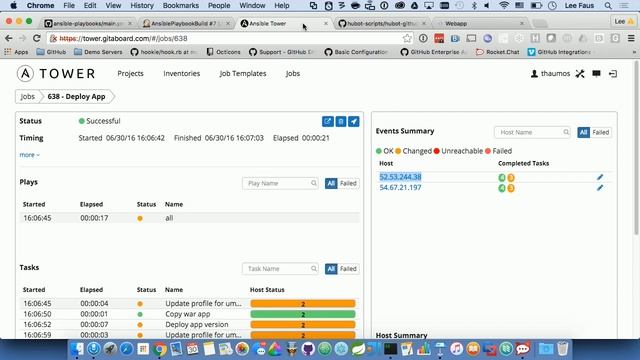Image resolution: width=640 pixels, height=360 pixels.
Task: Open GitHub Desktop in the dock
Action: 308,349
